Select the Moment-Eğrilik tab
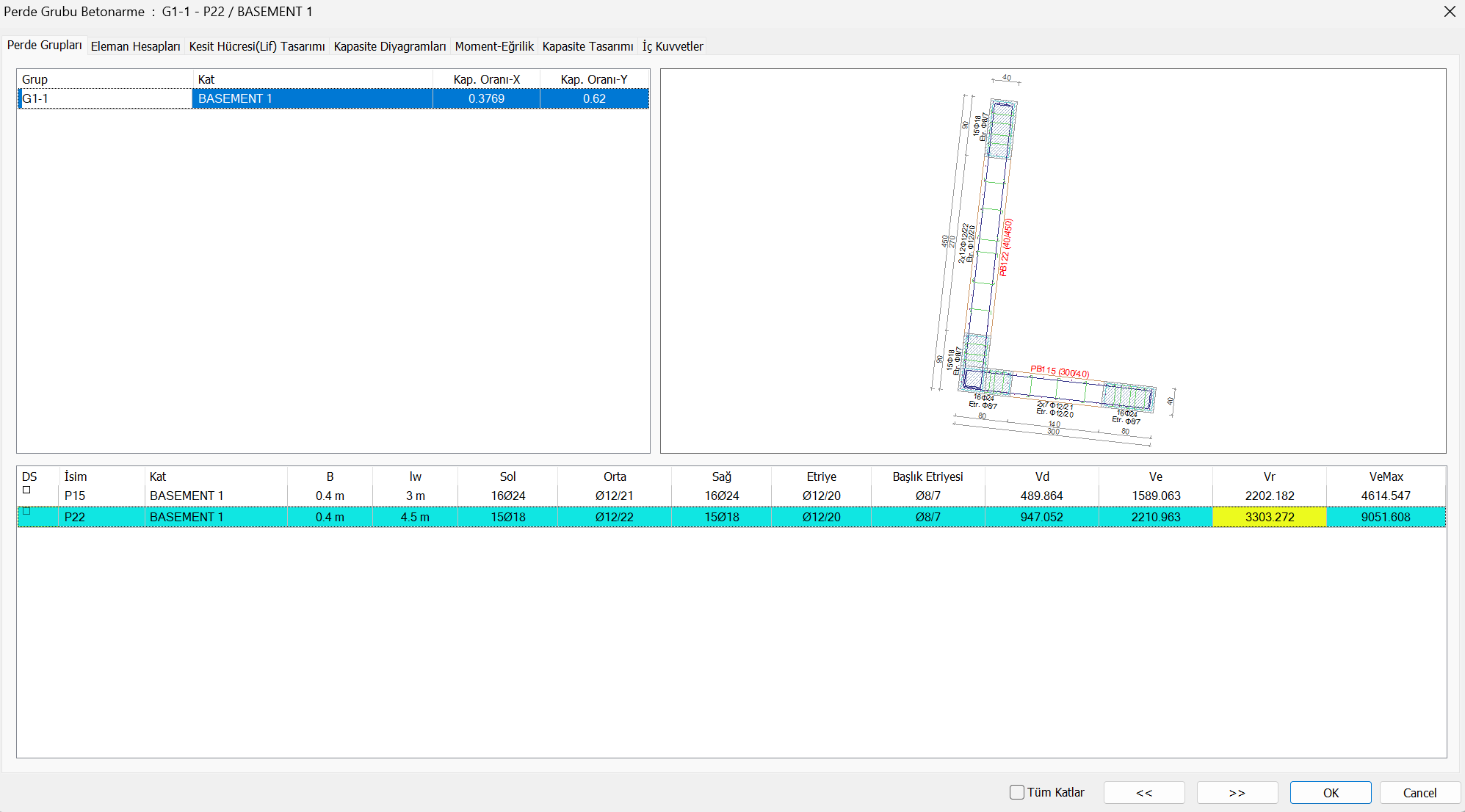The image size is (1465, 812). [x=493, y=46]
